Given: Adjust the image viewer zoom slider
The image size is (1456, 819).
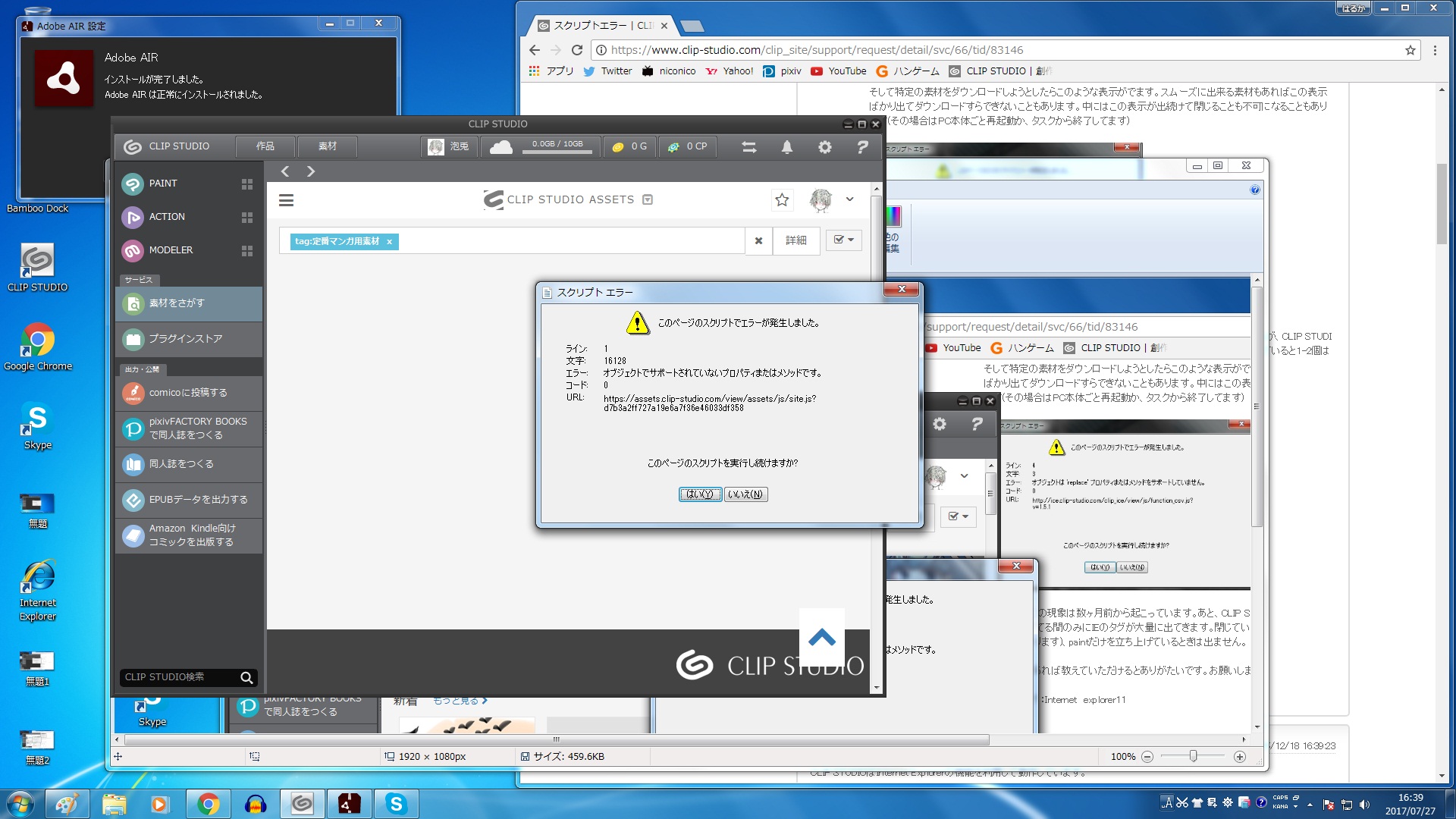Looking at the screenshot, I should click(1193, 756).
